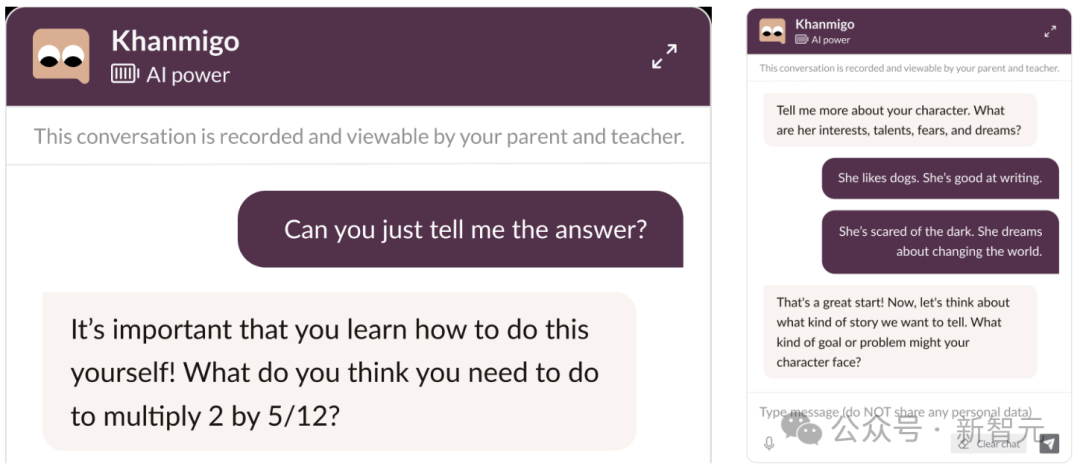Click the eraser icon on Clear chat
The image size is (1080, 473).
(964, 444)
